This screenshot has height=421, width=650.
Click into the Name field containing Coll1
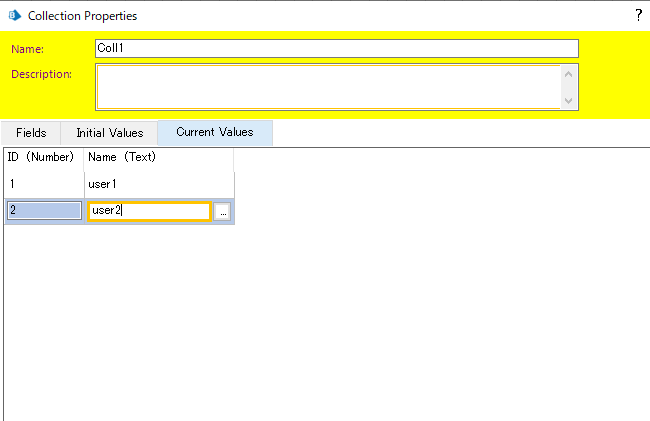(336, 48)
